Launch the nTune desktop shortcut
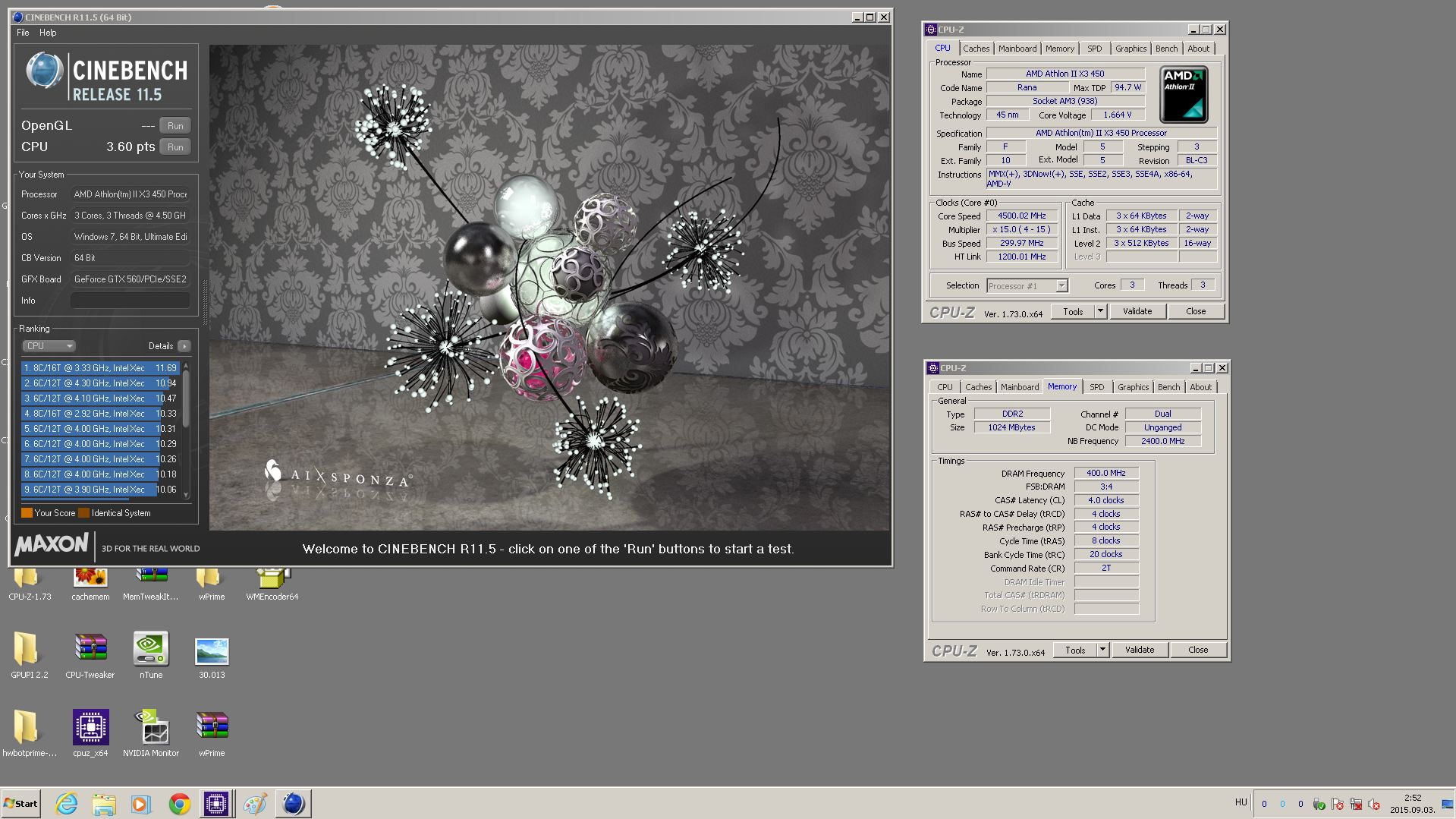Viewport: 1456px width, 819px height. [x=151, y=656]
